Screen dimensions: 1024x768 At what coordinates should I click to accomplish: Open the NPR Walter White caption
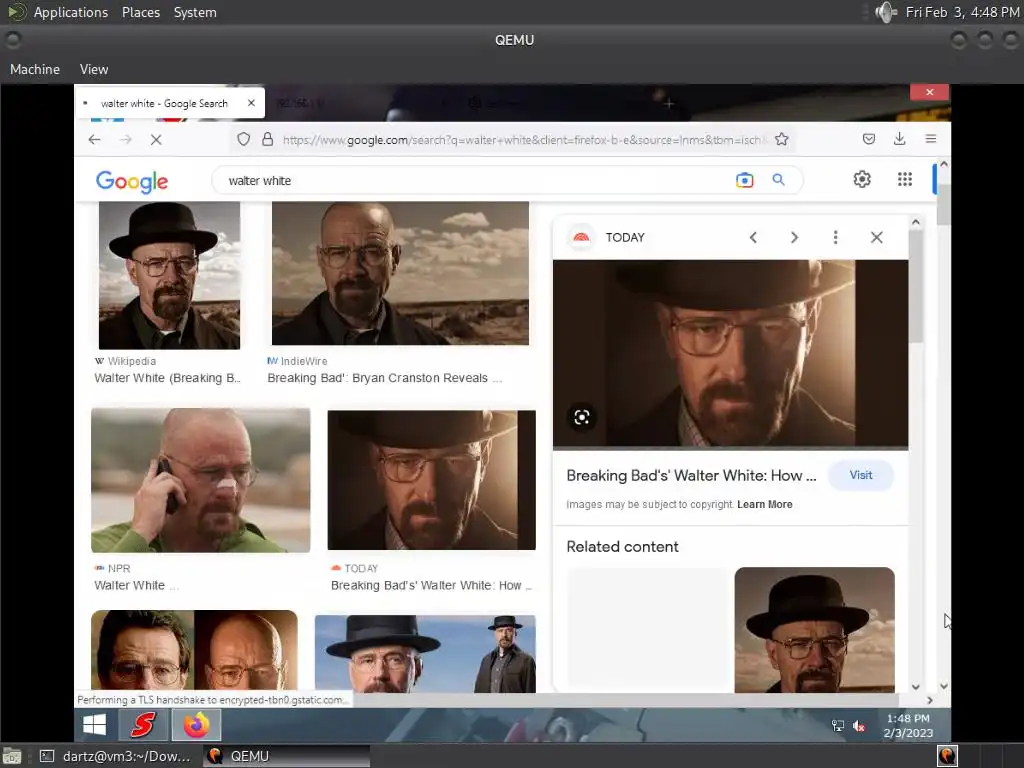click(136, 585)
